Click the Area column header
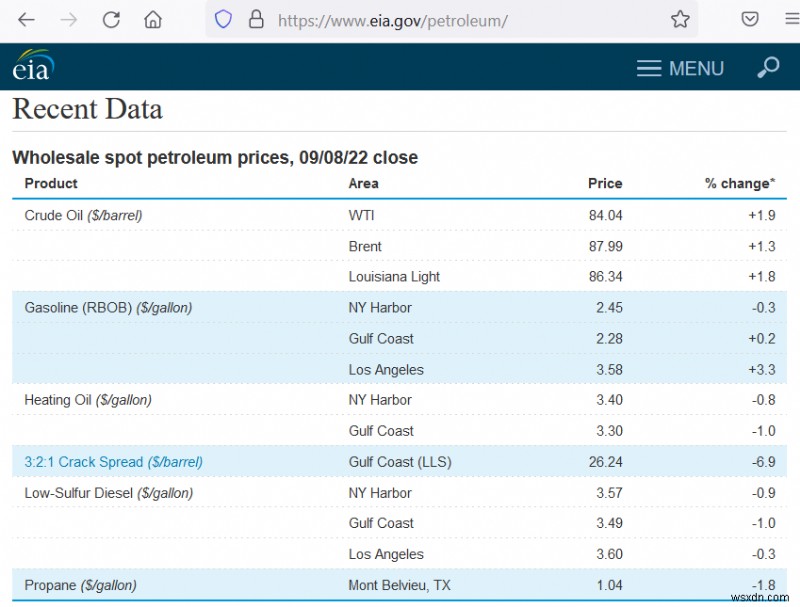 coord(364,183)
